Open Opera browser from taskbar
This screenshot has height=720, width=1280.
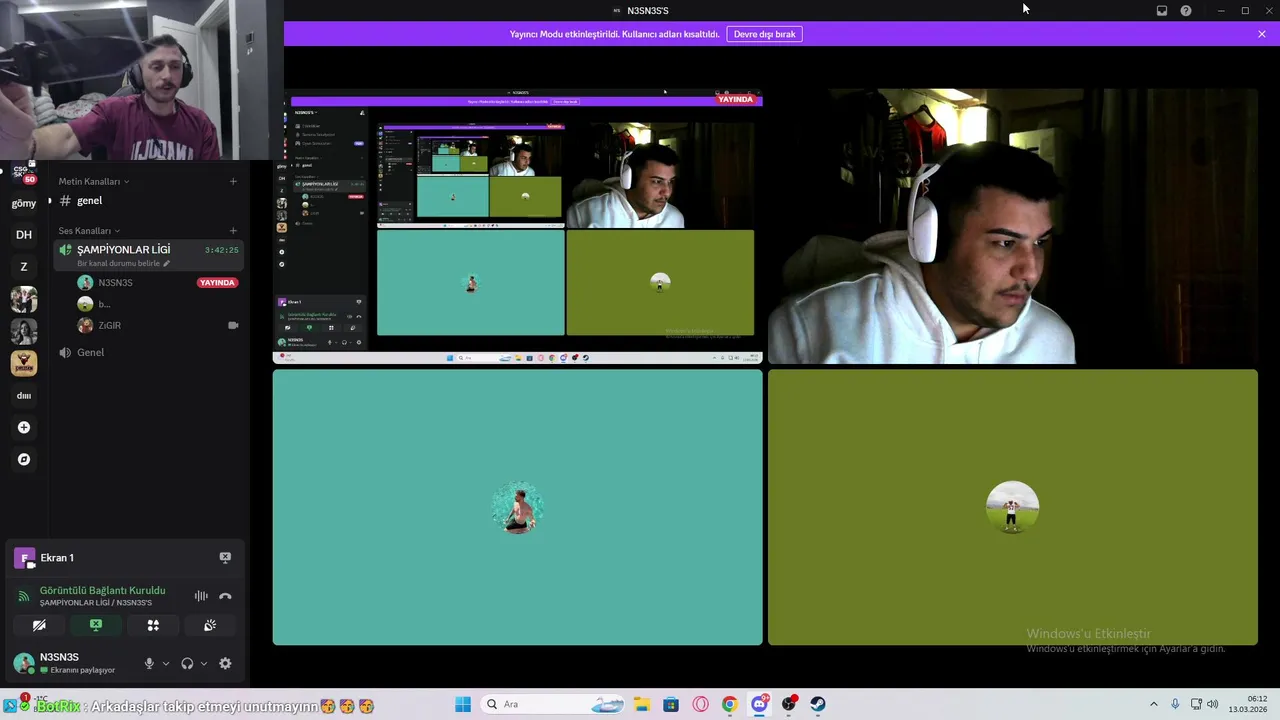click(x=700, y=704)
